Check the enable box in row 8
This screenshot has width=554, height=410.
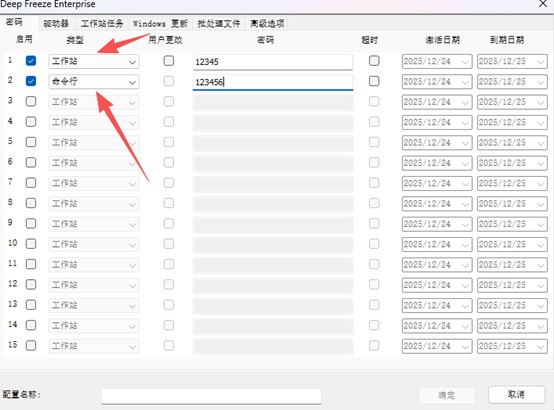[31, 203]
